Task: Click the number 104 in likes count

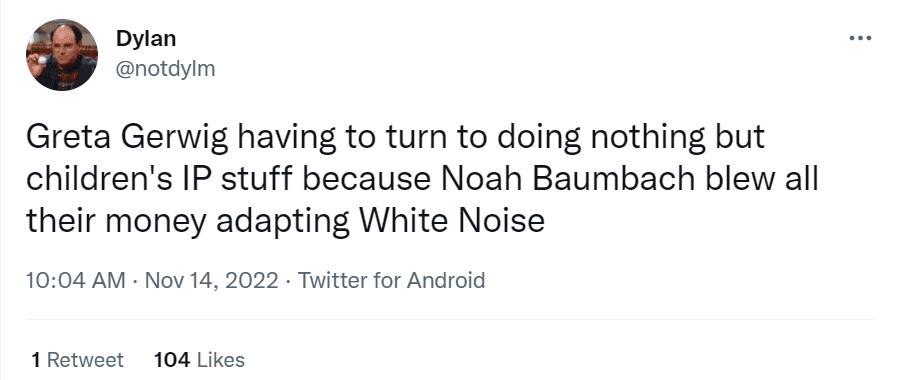Action: (171, 360)
